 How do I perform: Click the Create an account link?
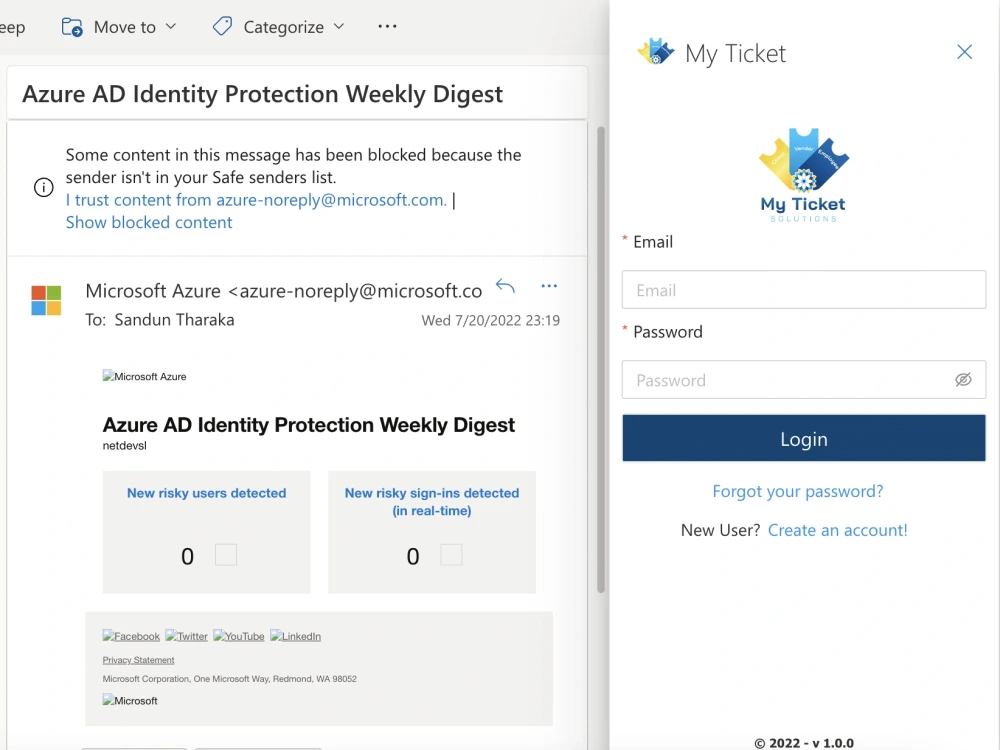838,530
